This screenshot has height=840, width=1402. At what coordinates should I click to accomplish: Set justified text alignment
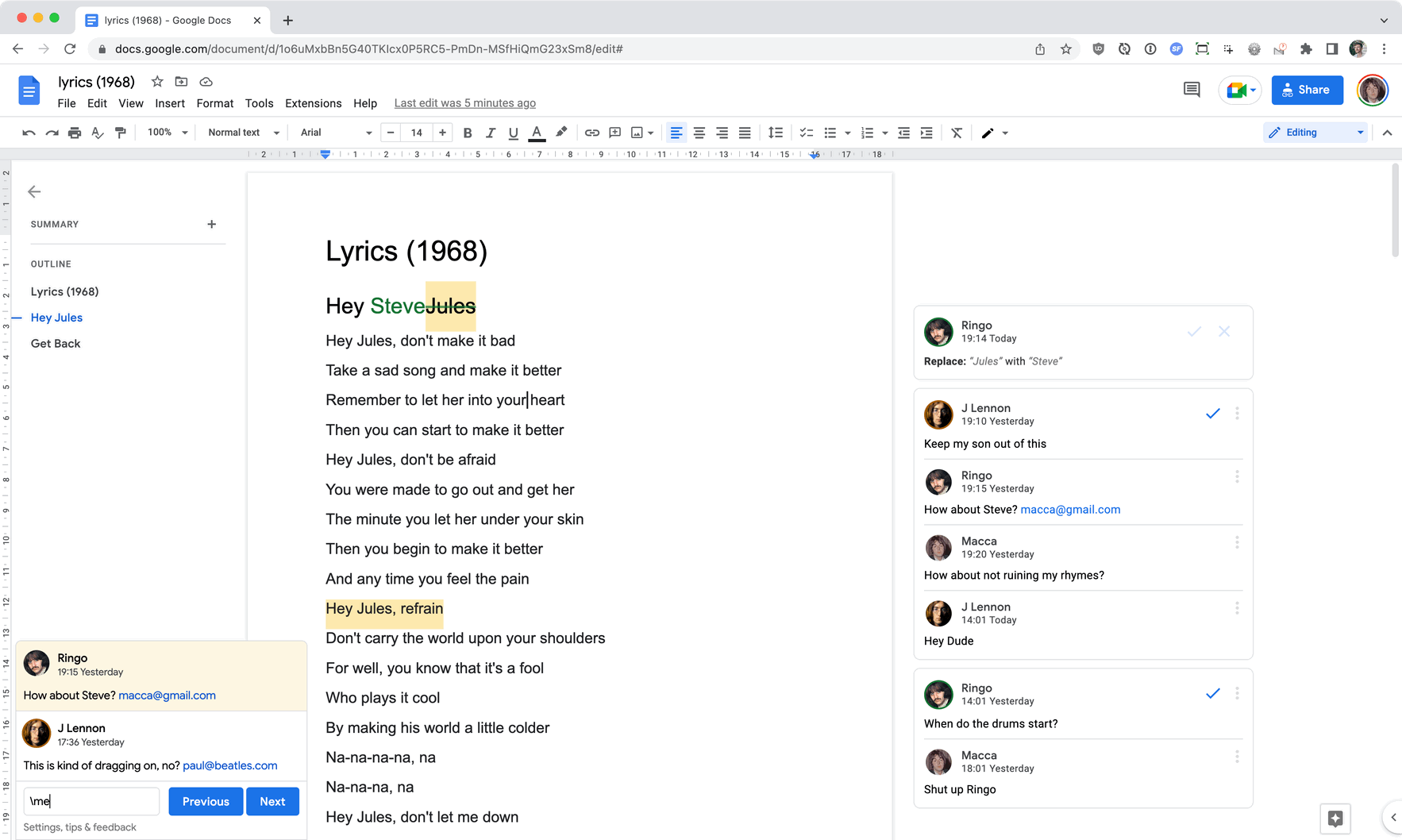tap(745, 133)
